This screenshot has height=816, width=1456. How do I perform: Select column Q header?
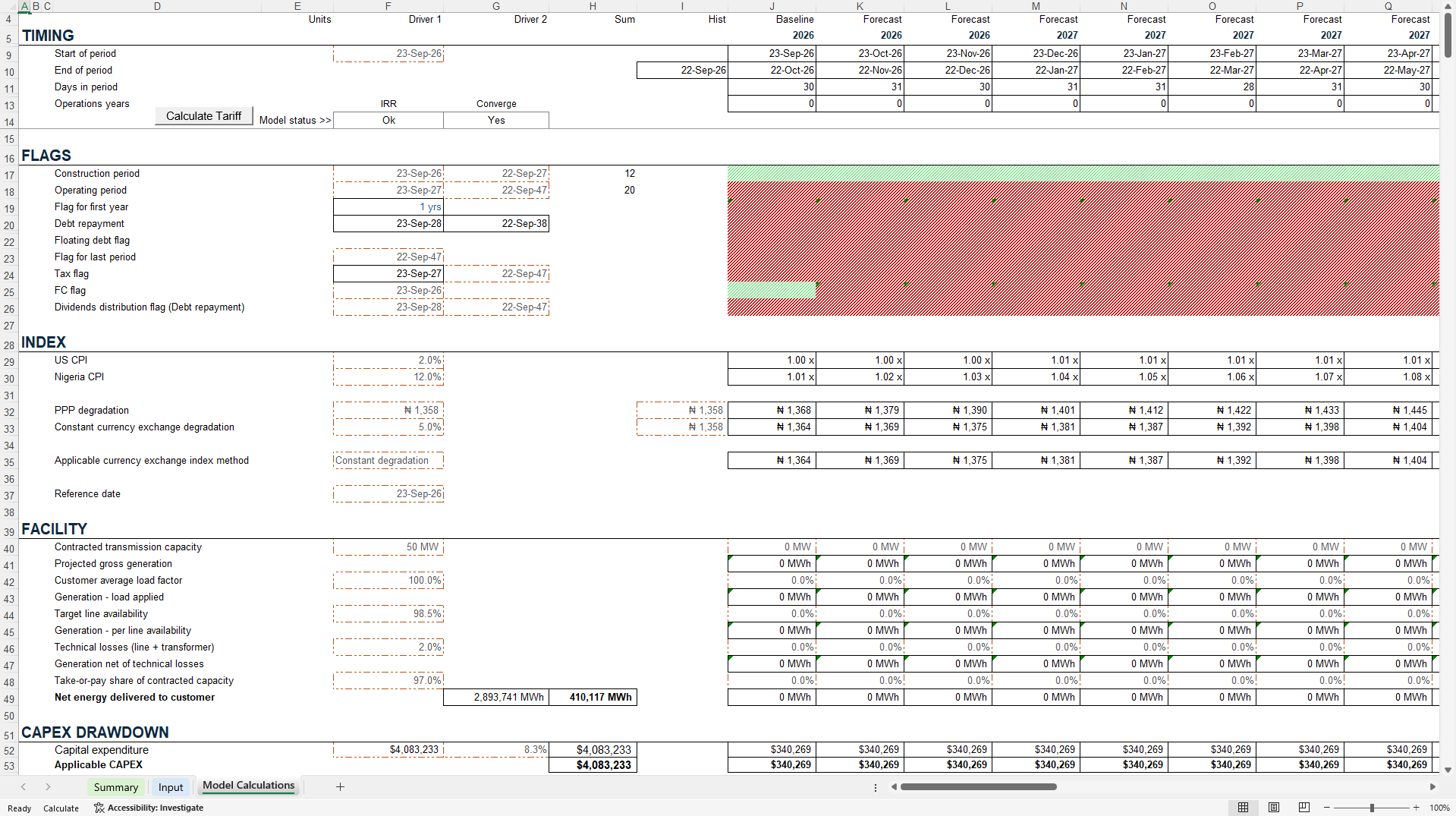(x=1388, y=6)
